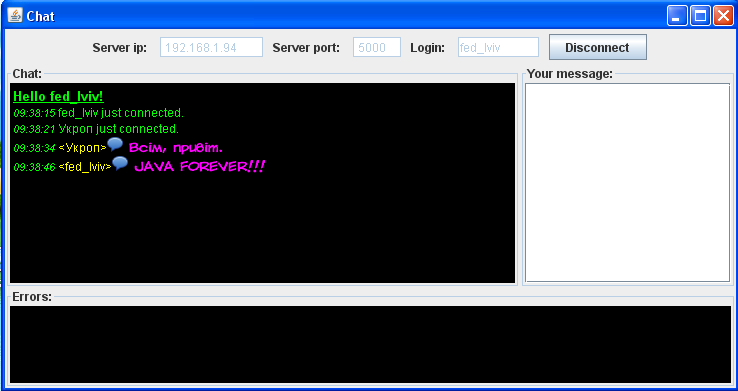Click the timestamp 09:38:46
The height and width of the screenshot is (391, 738).
[x=34, y=167]
